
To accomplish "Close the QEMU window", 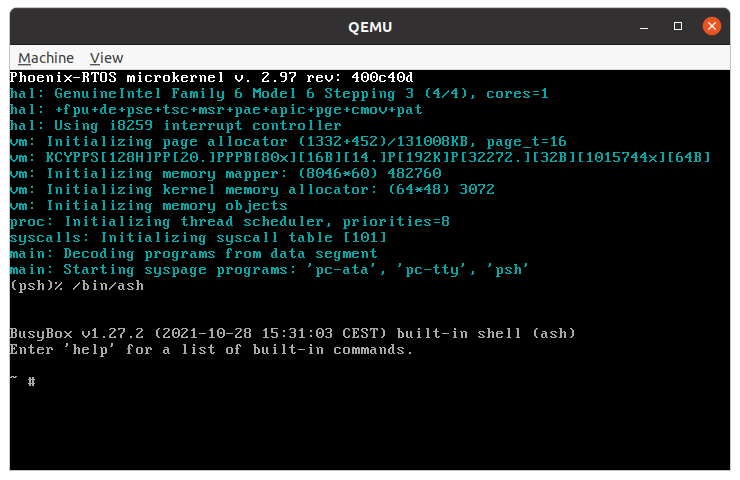I will tap(712, 26).
